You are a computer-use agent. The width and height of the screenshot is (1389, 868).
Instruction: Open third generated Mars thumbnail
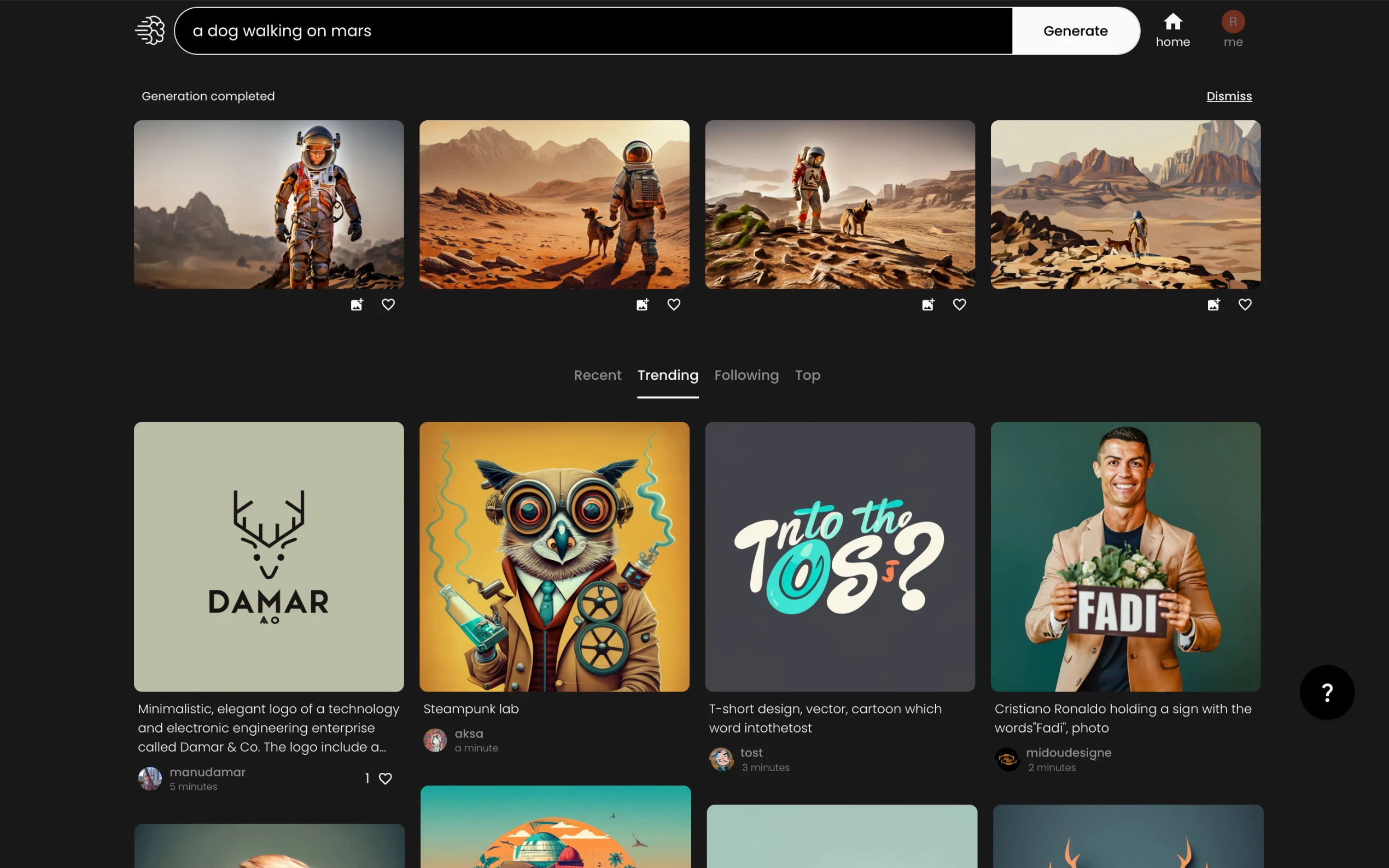click(x=839, y=204)
